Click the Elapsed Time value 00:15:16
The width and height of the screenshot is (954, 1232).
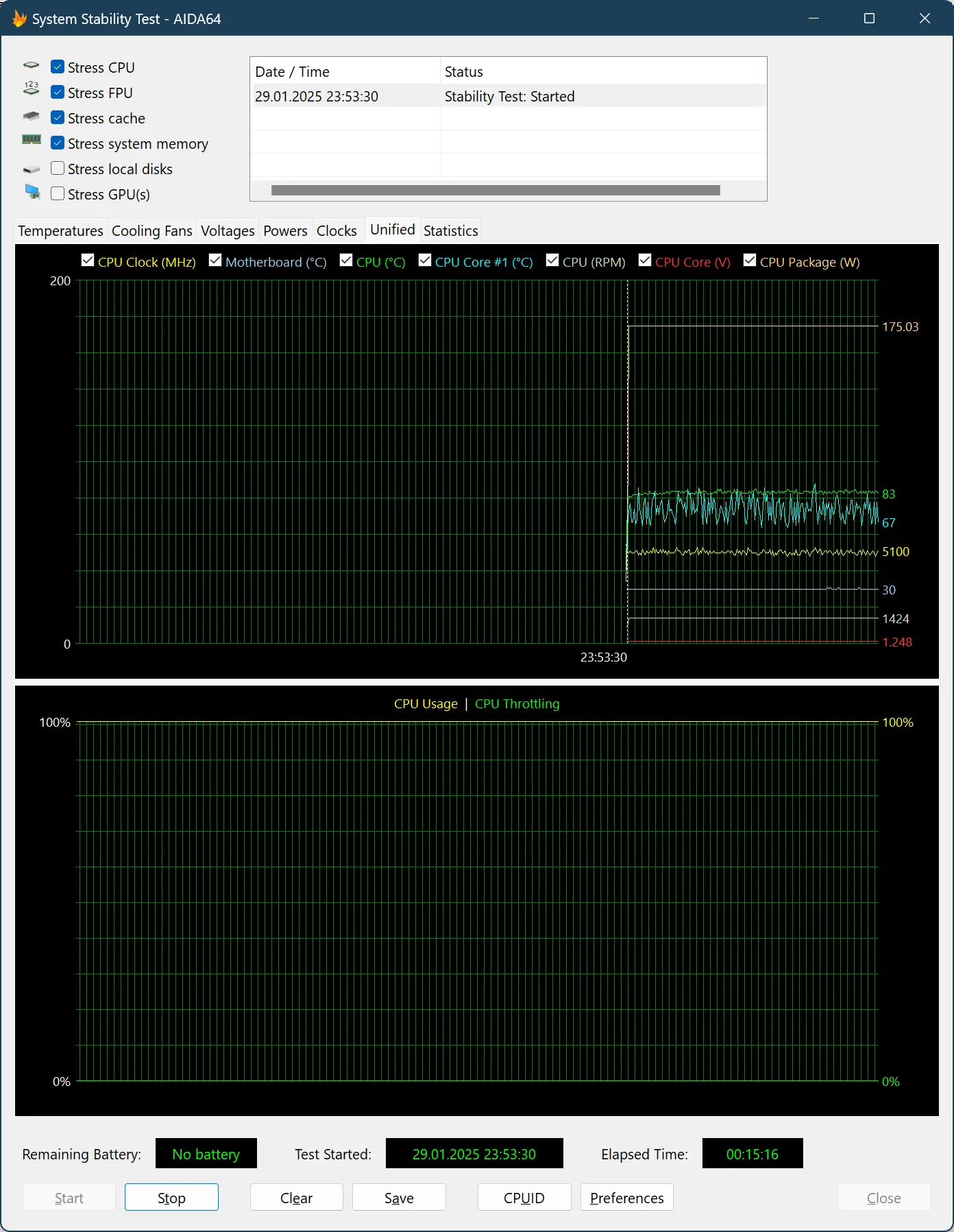[x=753, y=1154]
